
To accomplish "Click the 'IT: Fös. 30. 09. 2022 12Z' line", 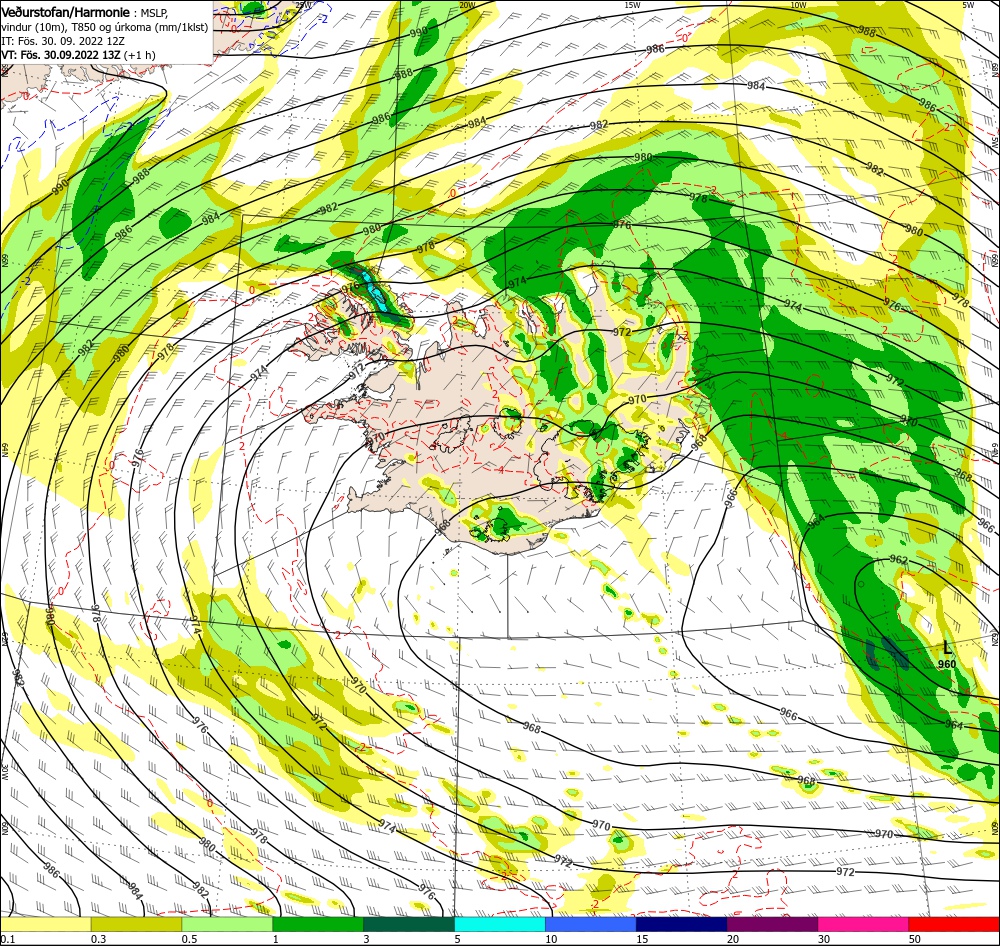I will pos(63,41).
